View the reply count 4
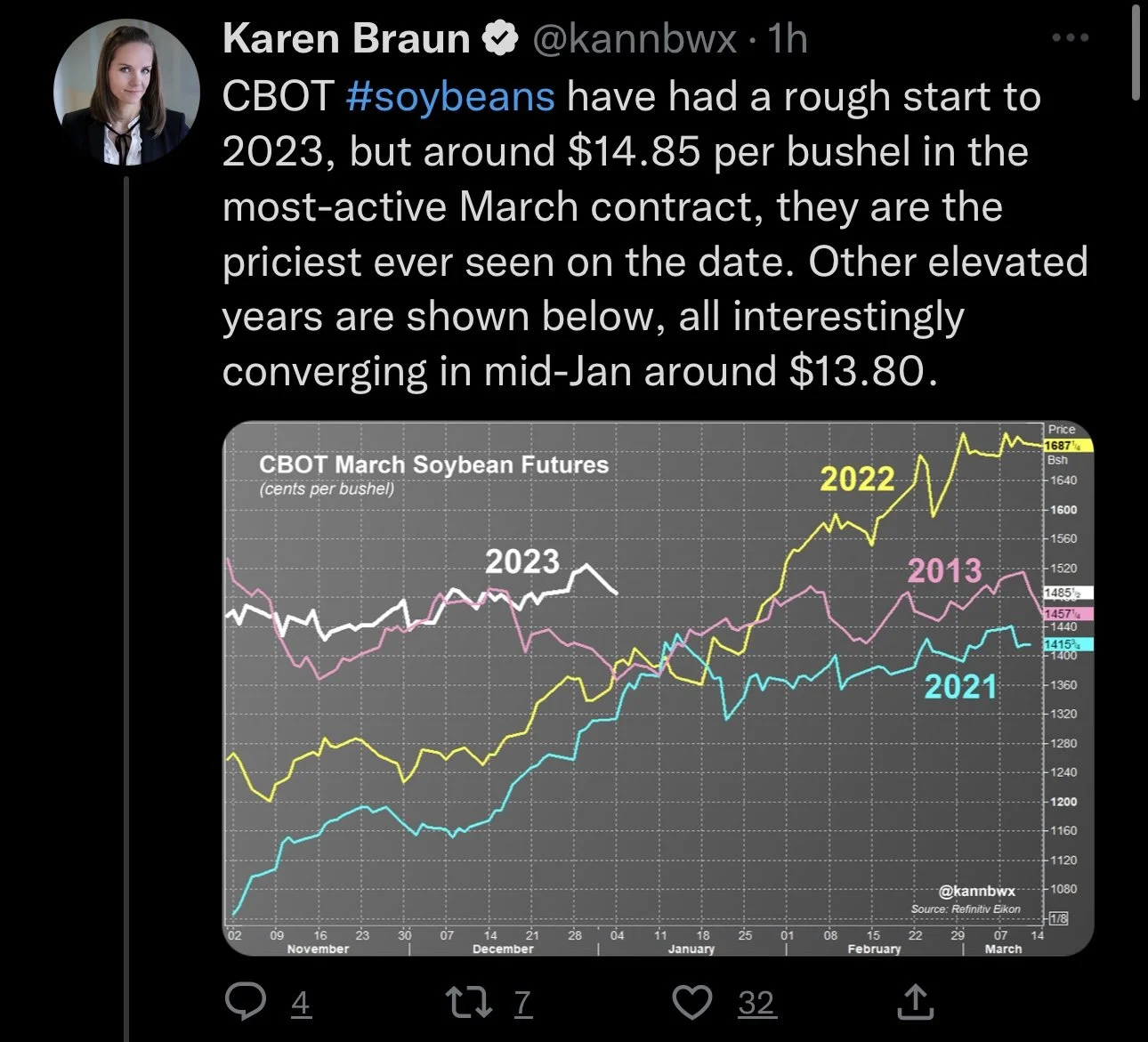 pyautogui.click(x=301, y=1004)
